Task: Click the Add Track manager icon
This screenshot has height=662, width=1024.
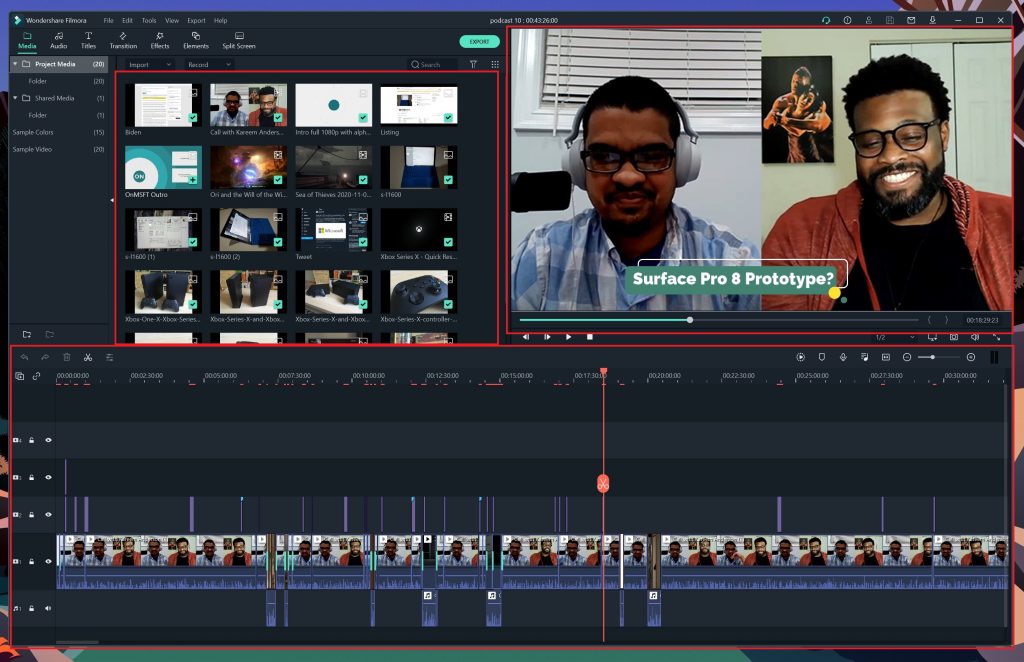Action: (x=20, y=376)
